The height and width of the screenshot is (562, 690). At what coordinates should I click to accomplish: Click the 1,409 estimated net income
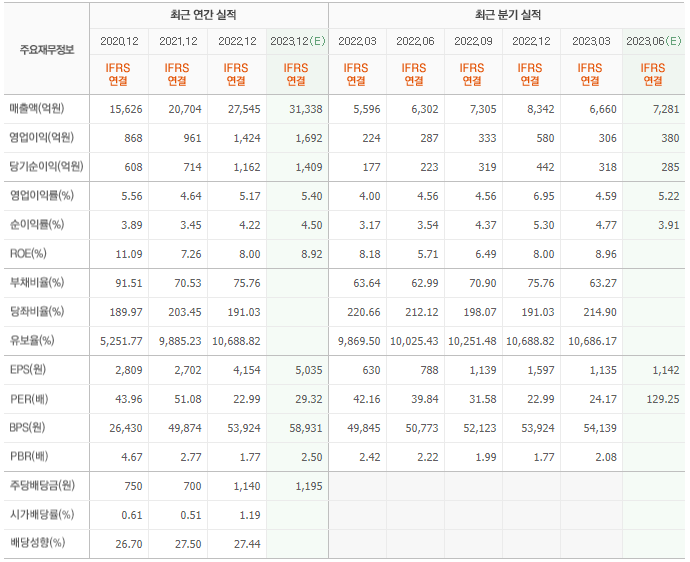coord(309,167)
